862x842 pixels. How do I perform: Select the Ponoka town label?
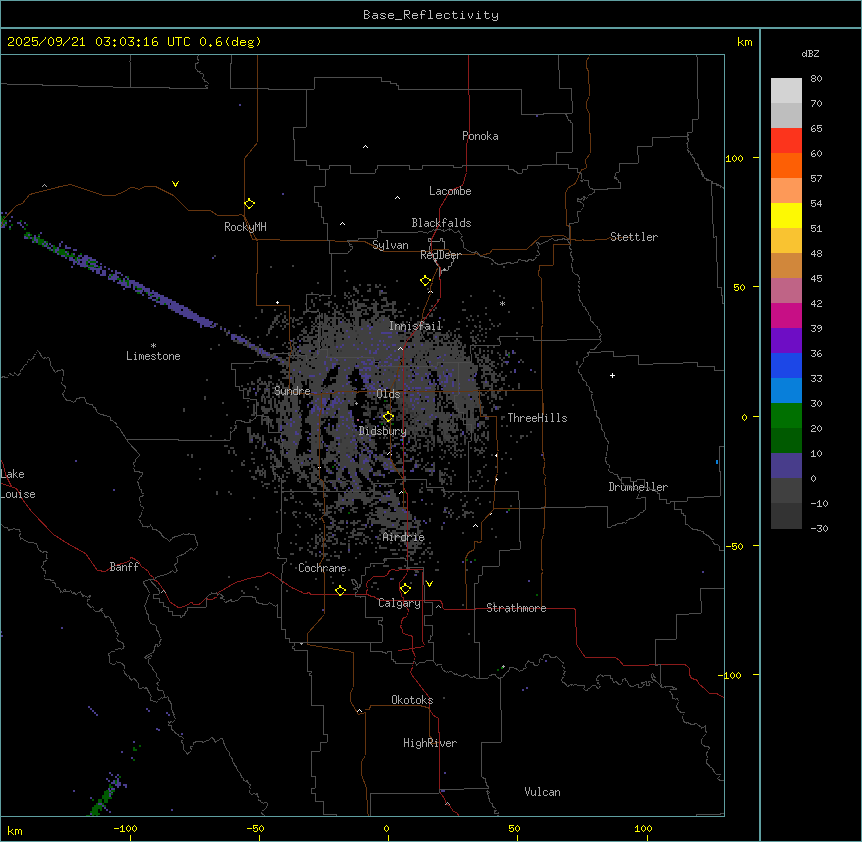(480, 136)
